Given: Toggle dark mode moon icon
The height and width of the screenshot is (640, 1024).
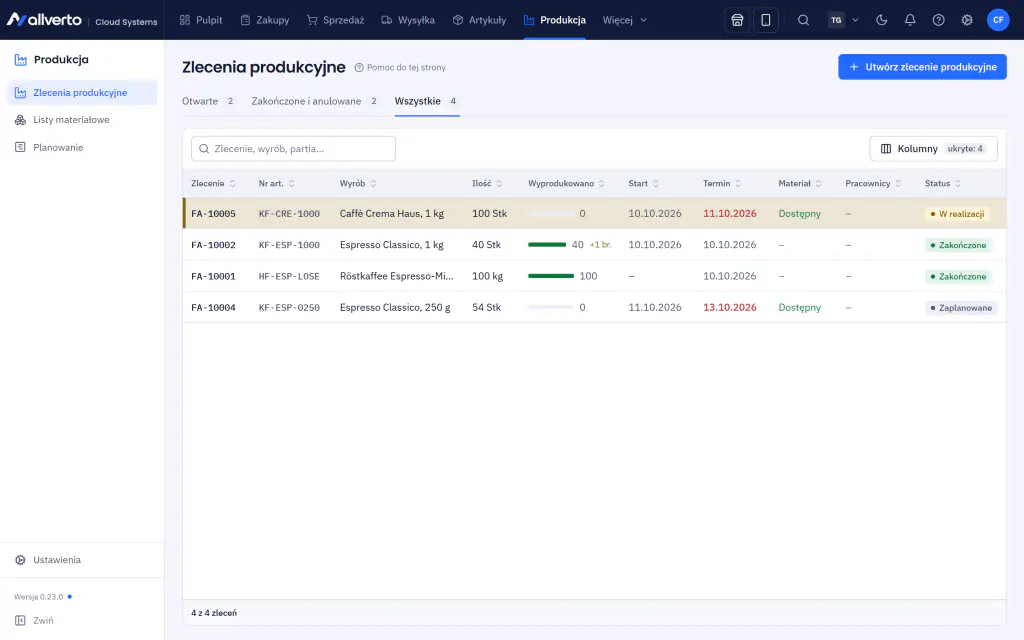Looking at the screenshot, I should tap(882, 20).
